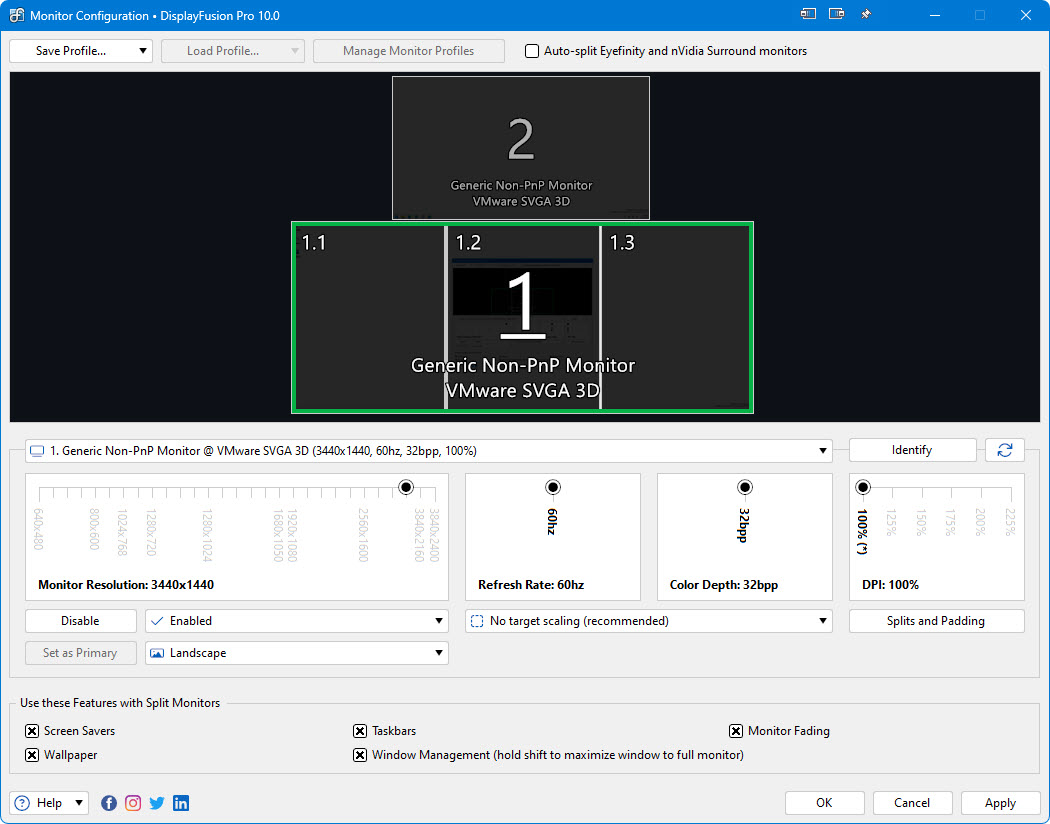Open the Save Profile dropdown

pos(81,51)
